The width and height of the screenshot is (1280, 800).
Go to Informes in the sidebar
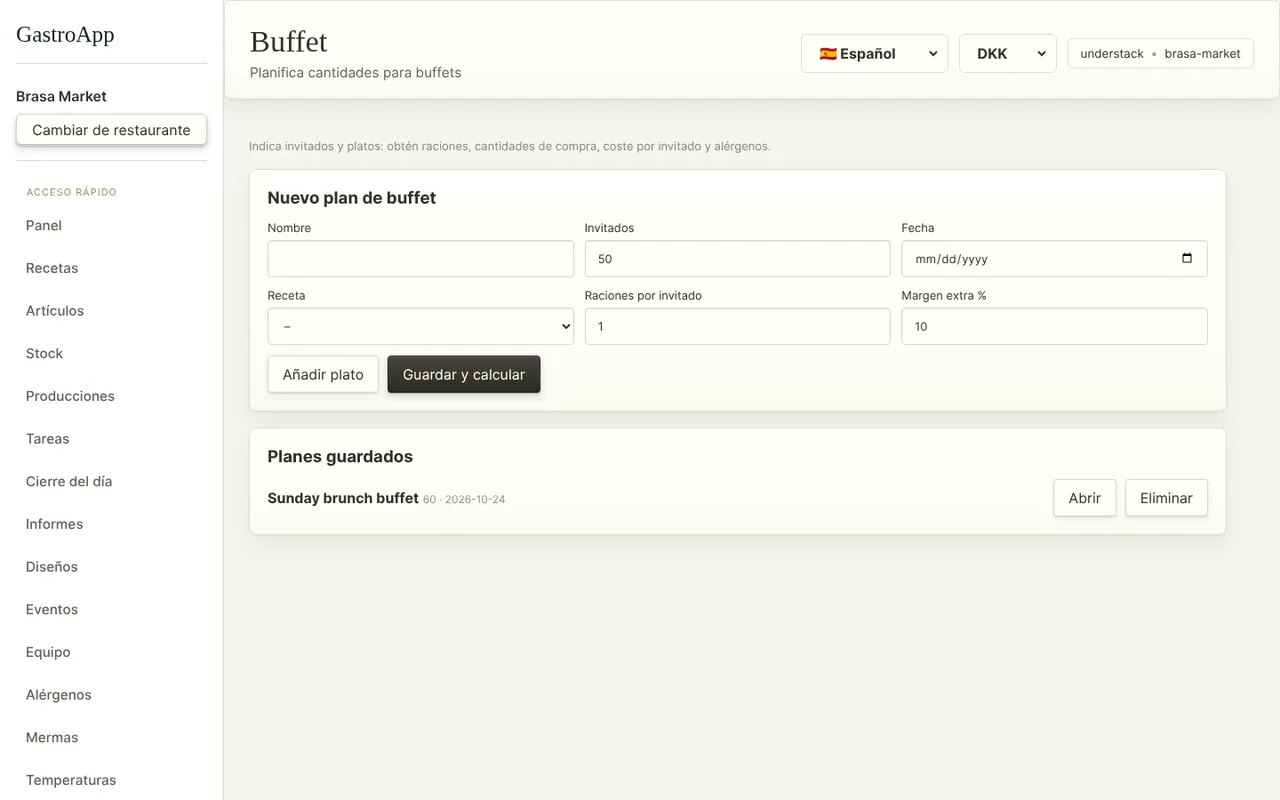(x=54, y=524)
